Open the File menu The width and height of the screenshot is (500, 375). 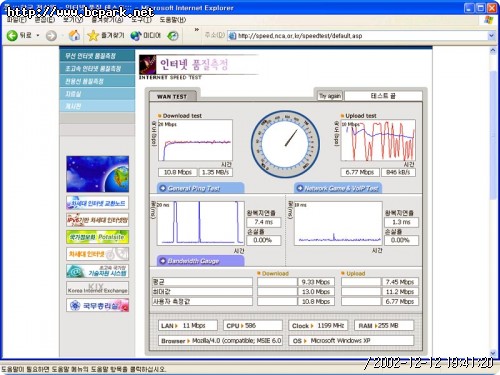17,20
